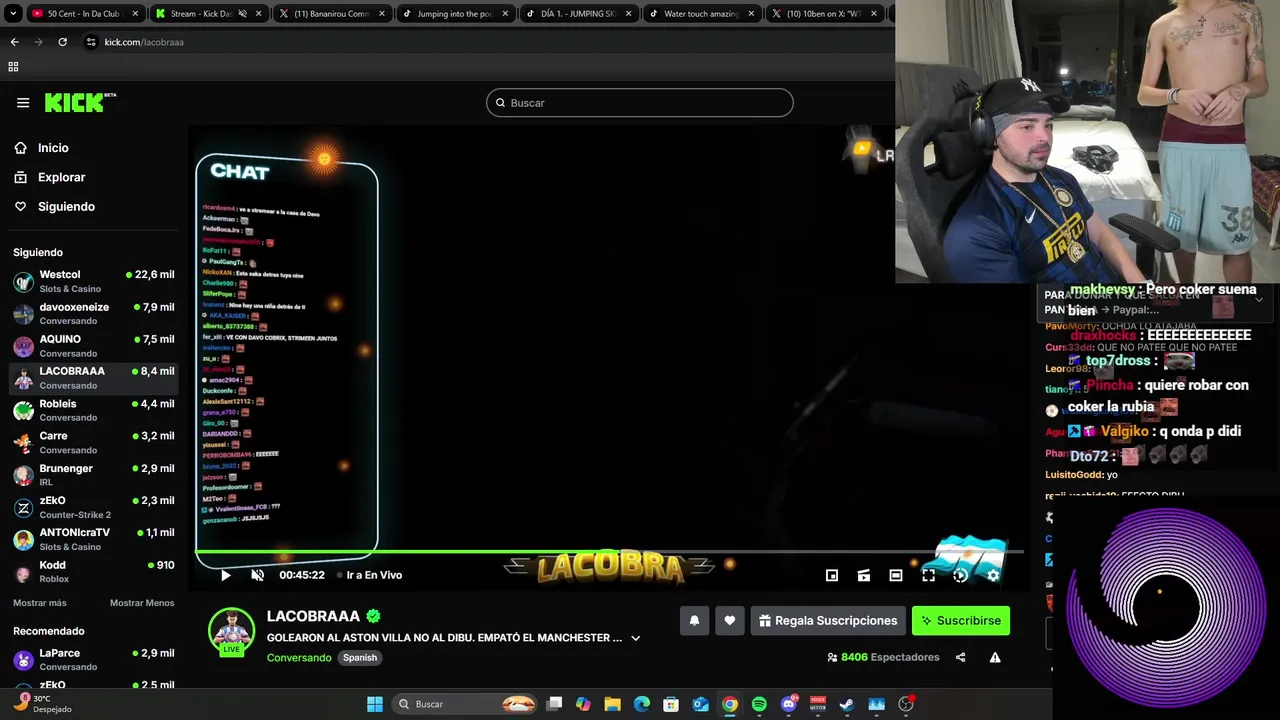This screenshot has height=720, width=1280.
Task: Open playback speed control
Action: point(960,575)
